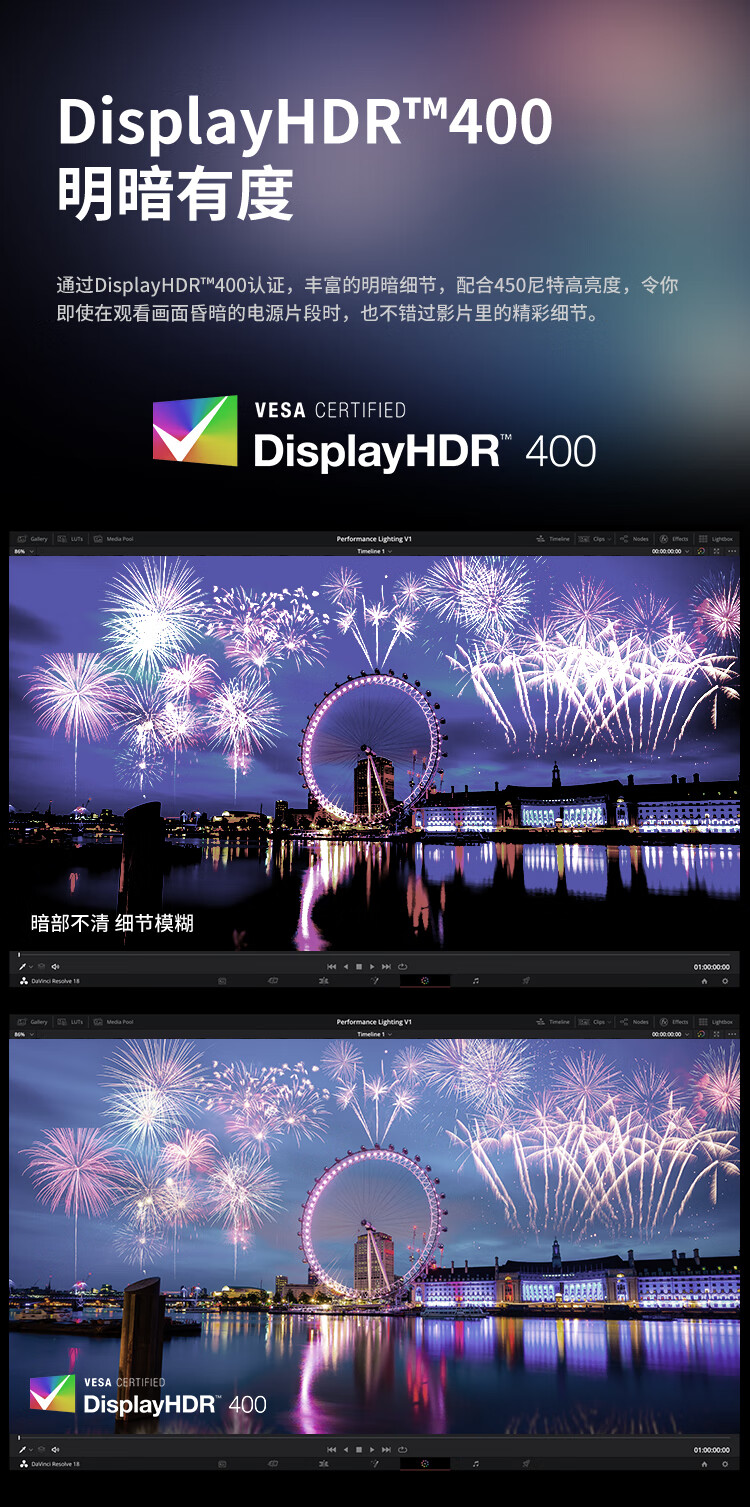Switch to Deliver page in lower HDR Resolve window
750x1507 pixels.
click(526, 1464)
